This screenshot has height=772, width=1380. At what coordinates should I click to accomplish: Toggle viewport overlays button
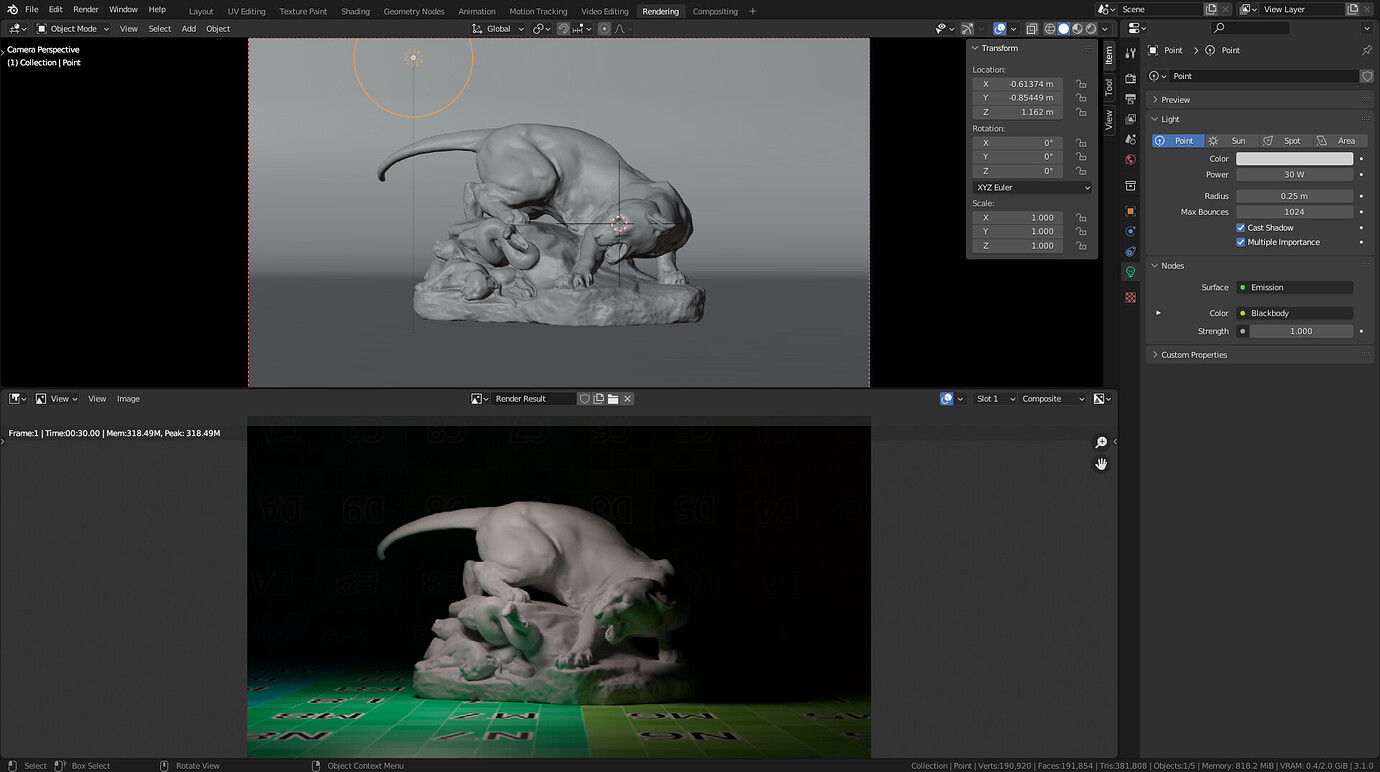[1000, 29]
